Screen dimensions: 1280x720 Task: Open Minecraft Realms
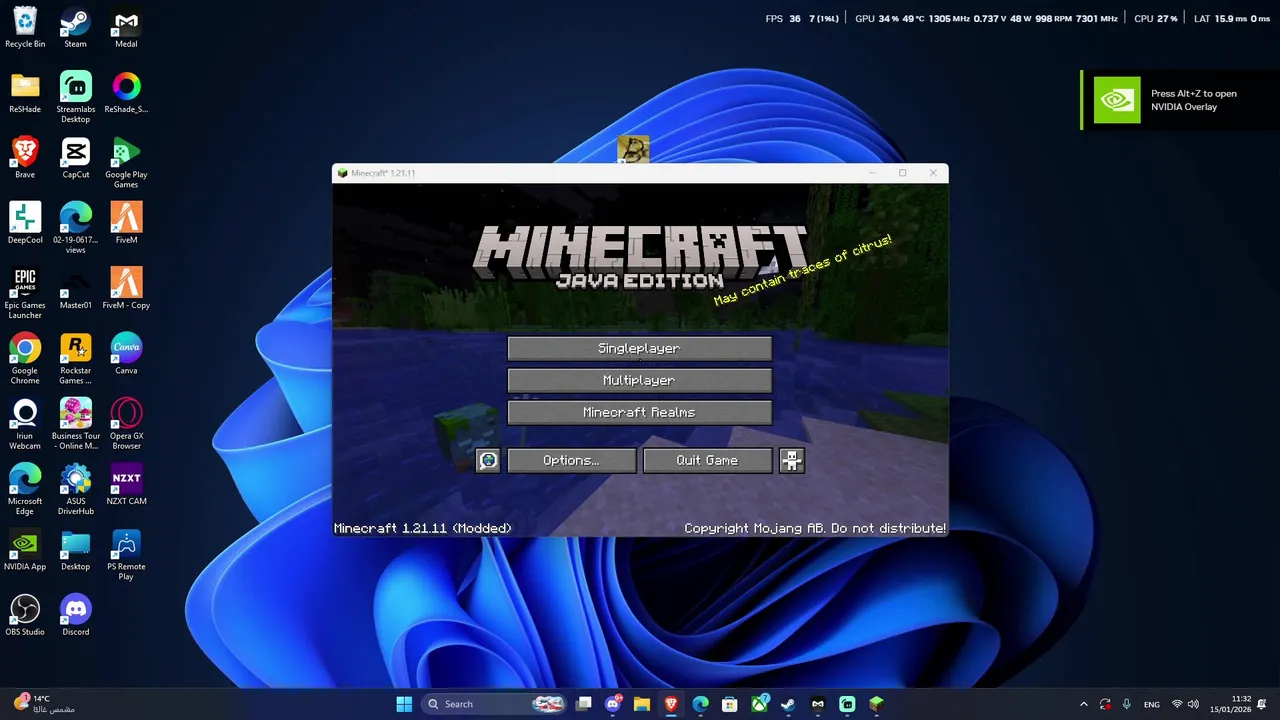point(639,412)
